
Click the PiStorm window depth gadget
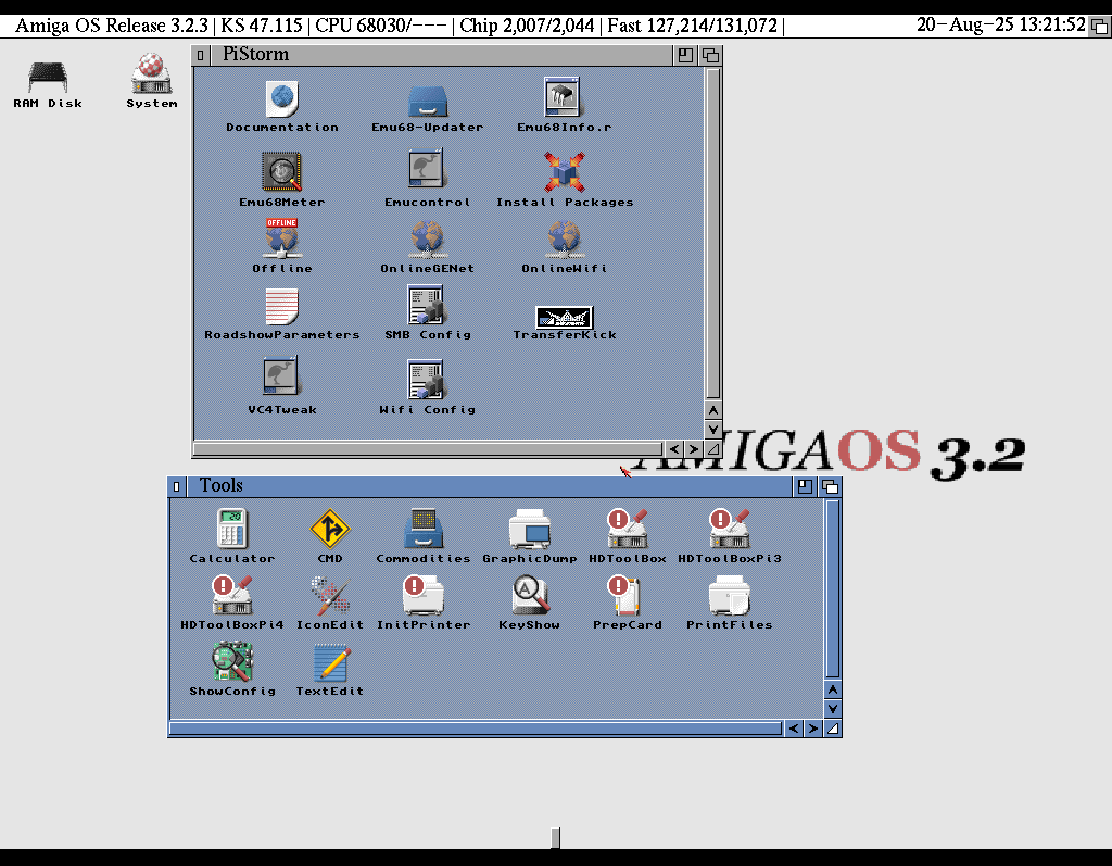coord(711,55)
